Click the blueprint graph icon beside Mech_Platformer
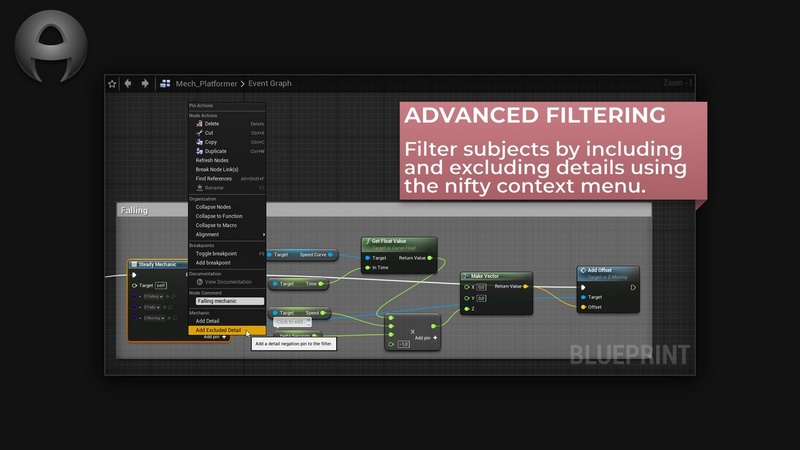Screen dimensions: 800x450 [x=165, y=84]
